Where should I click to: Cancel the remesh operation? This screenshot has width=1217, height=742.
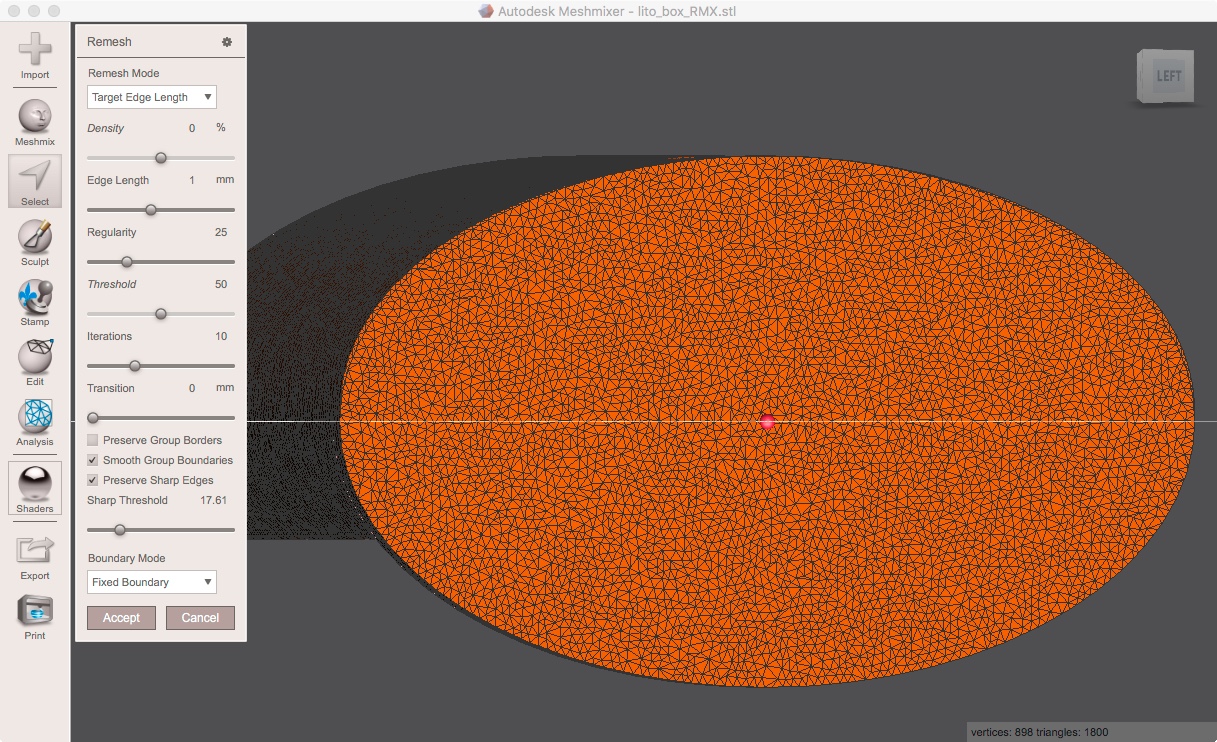200,617
